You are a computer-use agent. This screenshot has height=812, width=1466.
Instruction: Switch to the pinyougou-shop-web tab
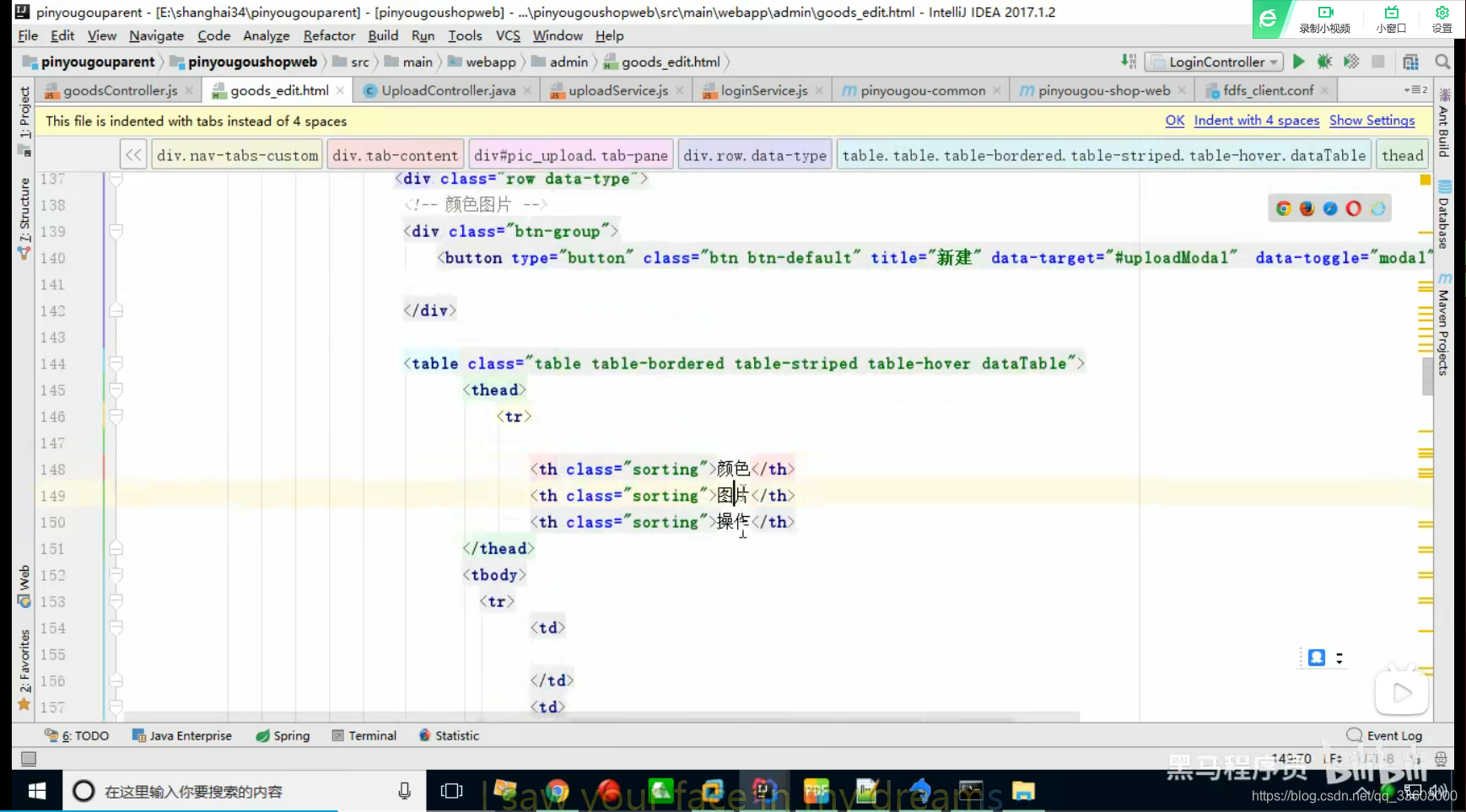pyautogui.click(x=1103, y=90)
